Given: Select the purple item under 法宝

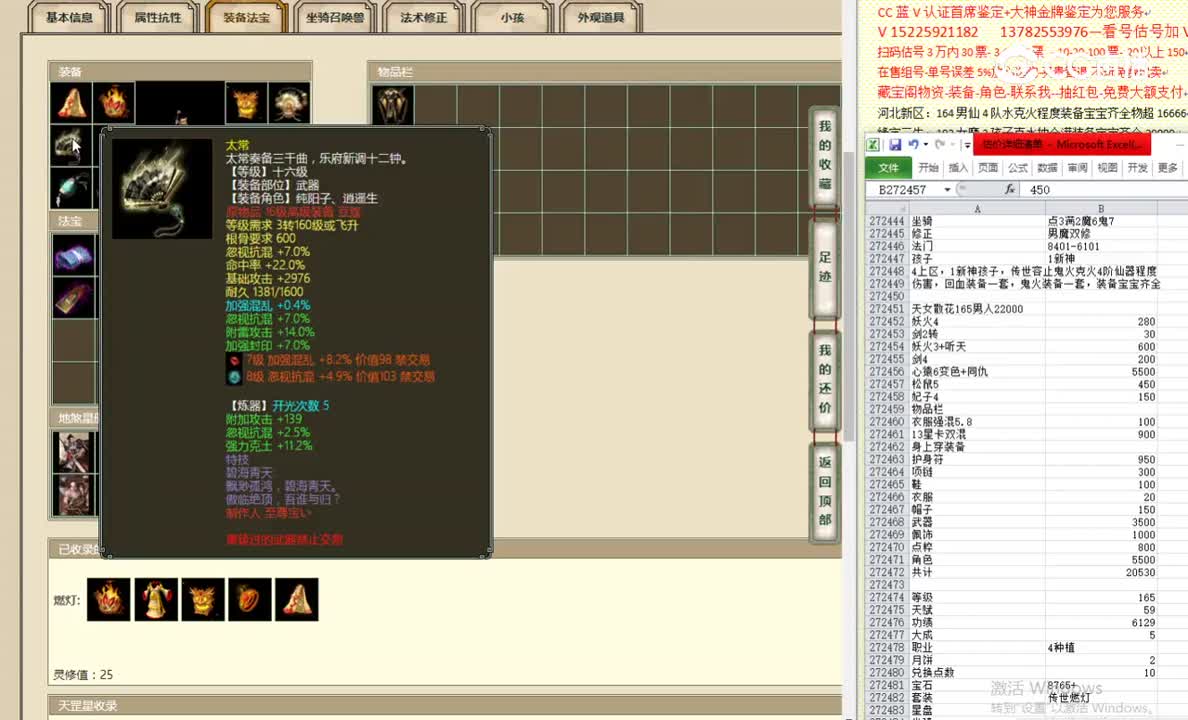Looking at the screenshot, I should 73,297.
